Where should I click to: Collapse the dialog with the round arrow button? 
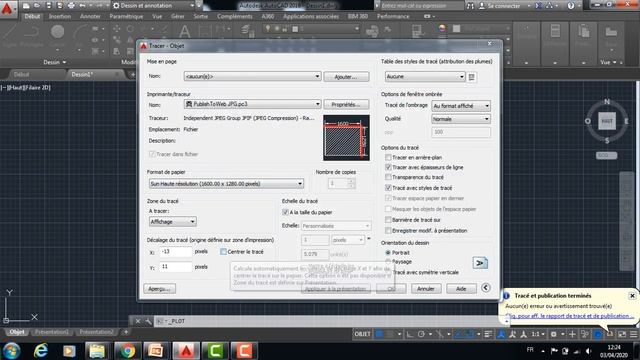click(486, 288)
